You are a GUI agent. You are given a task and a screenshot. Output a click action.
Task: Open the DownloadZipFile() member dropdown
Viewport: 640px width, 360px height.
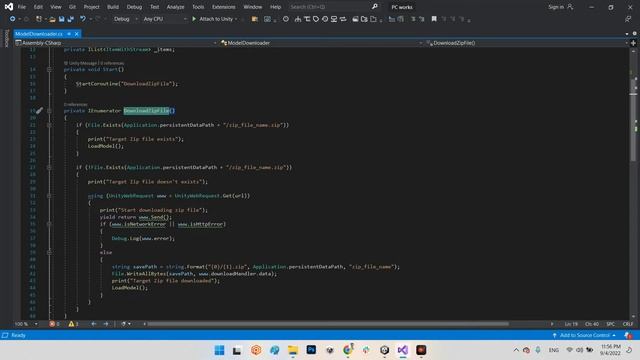click(527, 43)
